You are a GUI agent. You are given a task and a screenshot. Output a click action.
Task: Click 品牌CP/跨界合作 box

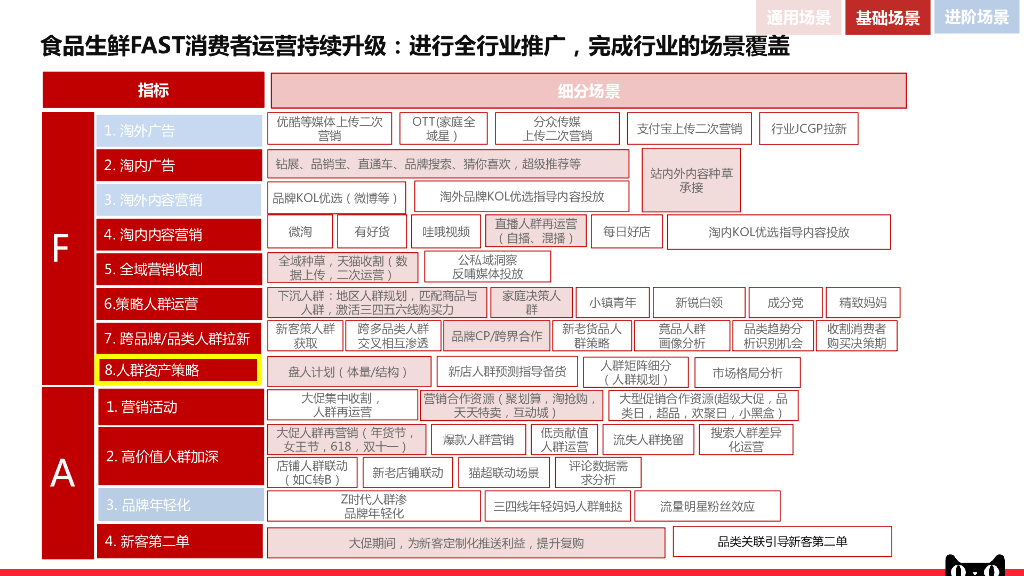click(x=496, y=336)
